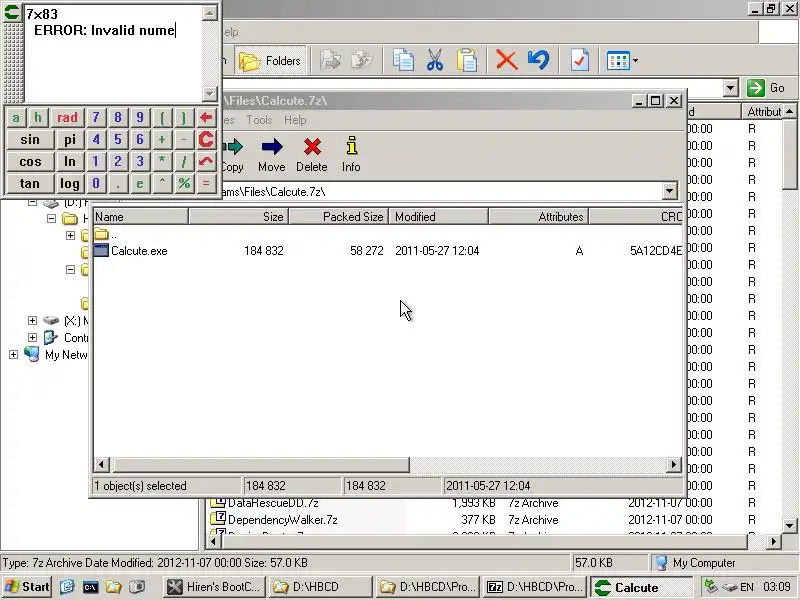Viewport: 800px width, 600px height.
Task: Launch command prompt from quick launch
Action: tap(90, 587)
